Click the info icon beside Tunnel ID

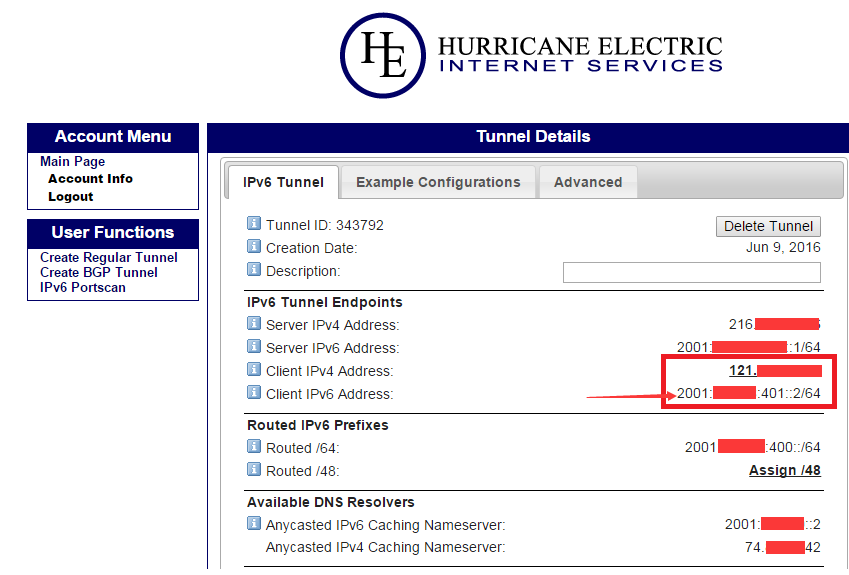[254, 225]
